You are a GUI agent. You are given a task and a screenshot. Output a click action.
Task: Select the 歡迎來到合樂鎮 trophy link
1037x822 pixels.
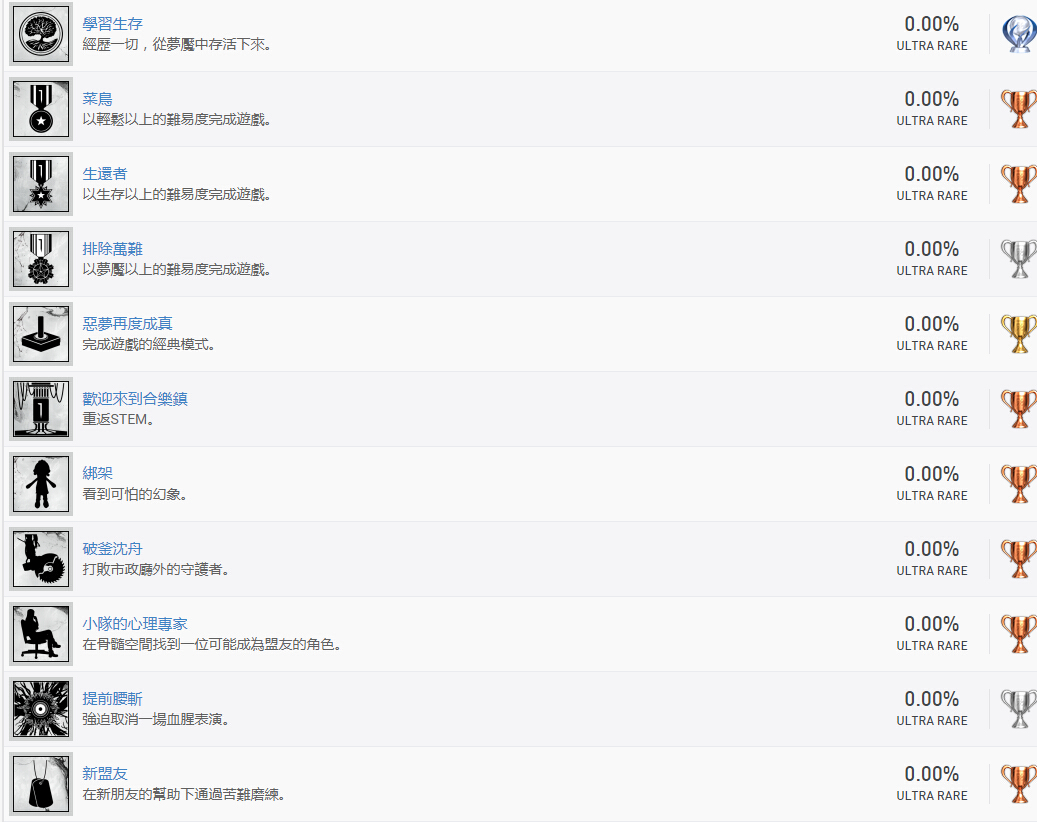tap(135, 399)
